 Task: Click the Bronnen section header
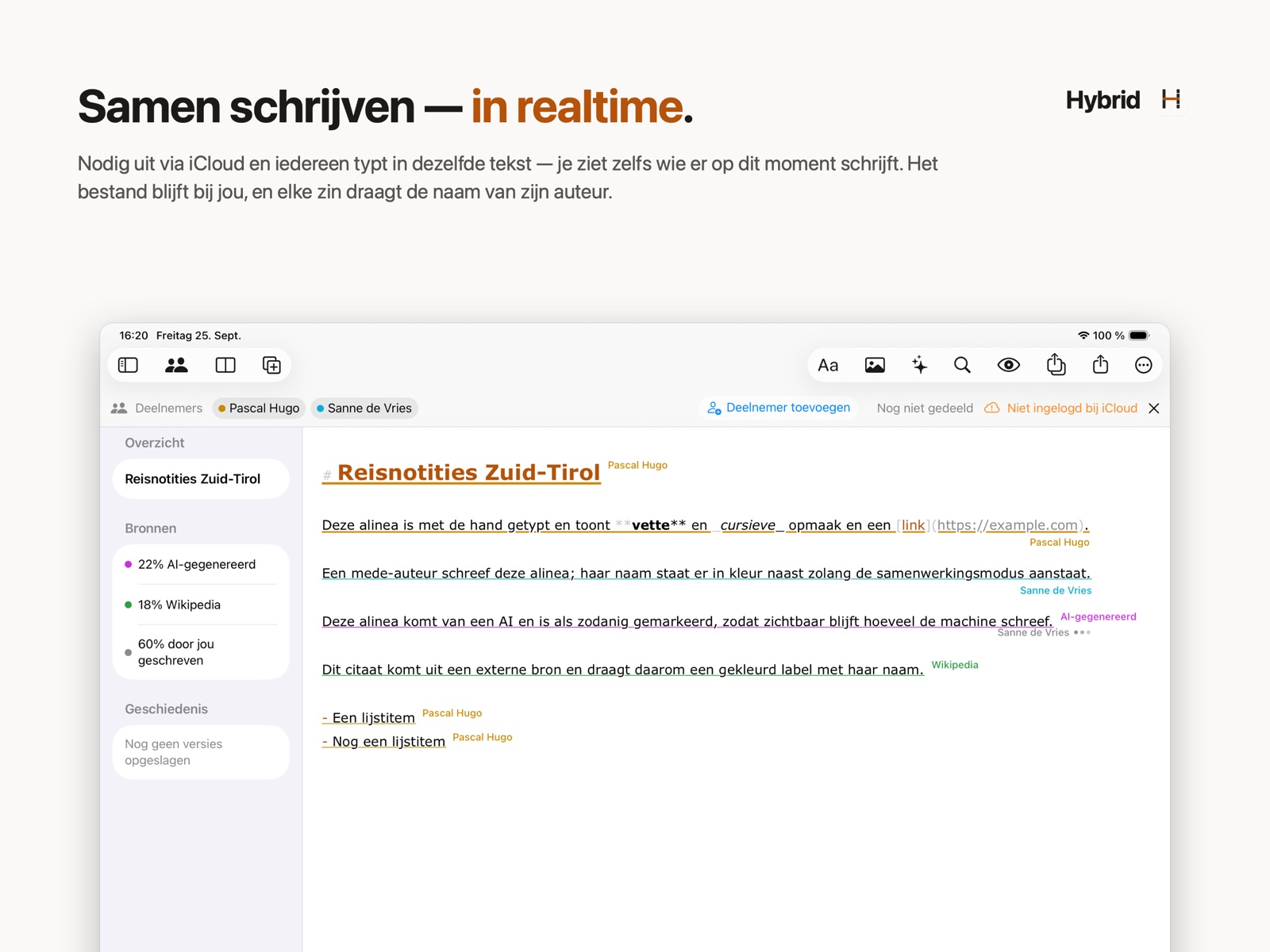pos(151,528)
